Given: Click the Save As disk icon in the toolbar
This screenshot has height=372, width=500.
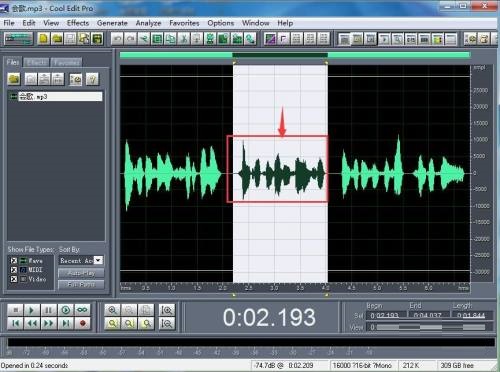Looking at the screenshot, I should 97,39.
